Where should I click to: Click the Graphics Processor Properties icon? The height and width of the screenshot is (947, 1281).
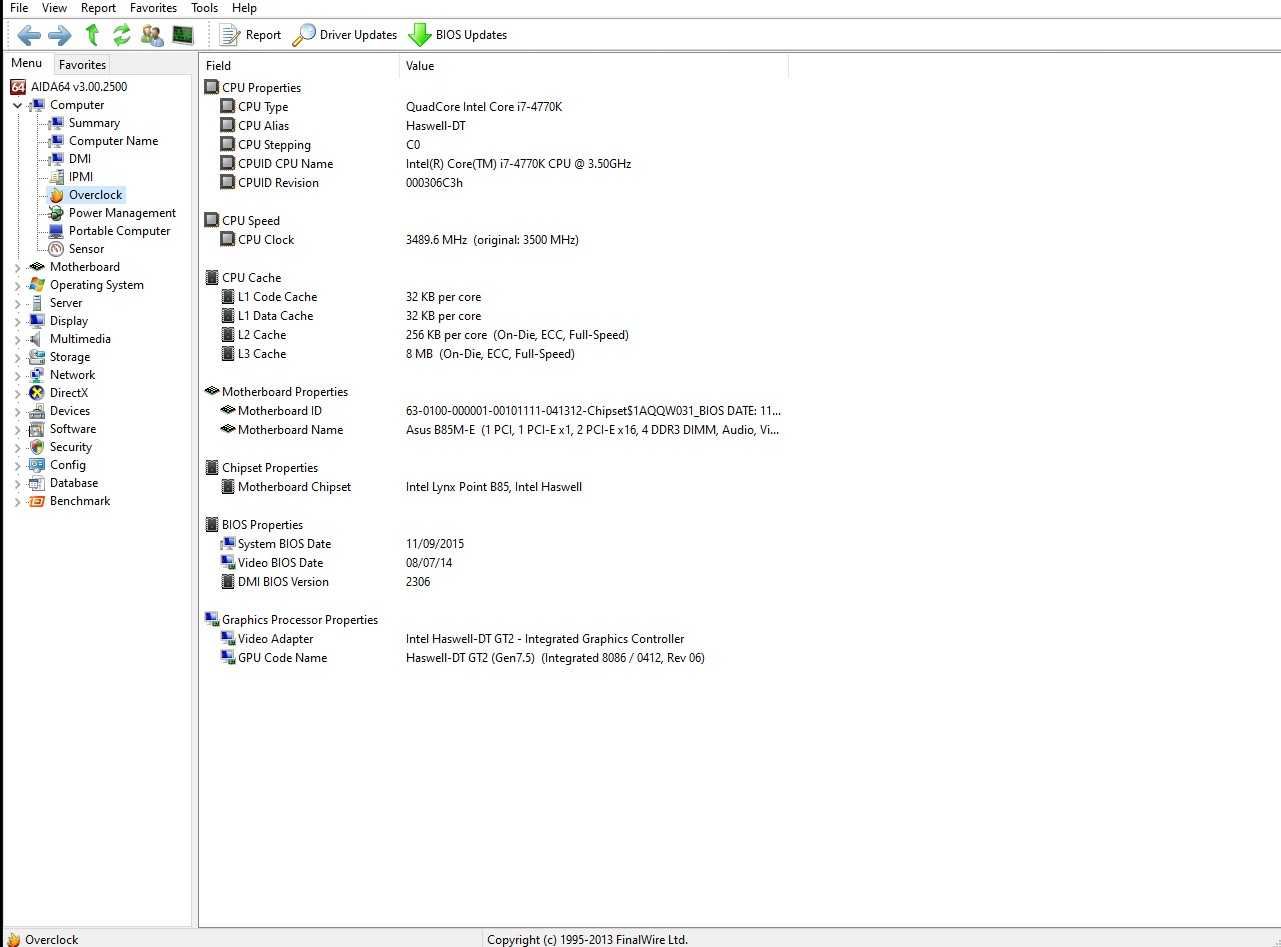pyautogui.click(x=212, y=620)
